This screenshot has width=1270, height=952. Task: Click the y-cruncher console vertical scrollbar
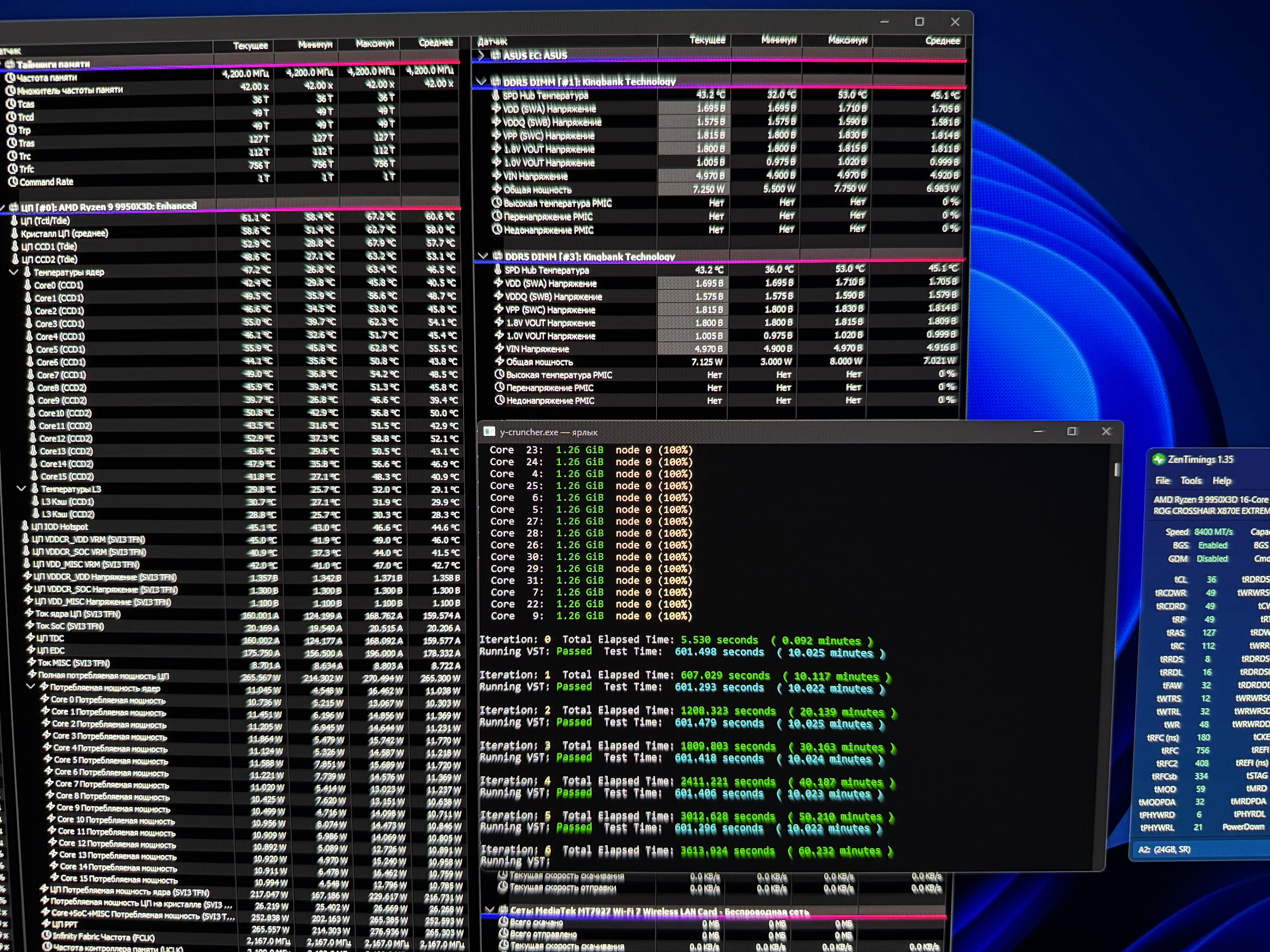coord(1117,469)
